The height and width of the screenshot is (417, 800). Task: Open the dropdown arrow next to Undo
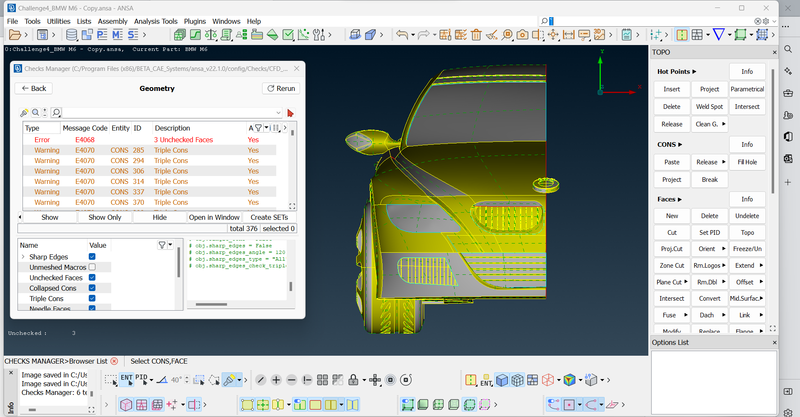(x=413, y=35)
